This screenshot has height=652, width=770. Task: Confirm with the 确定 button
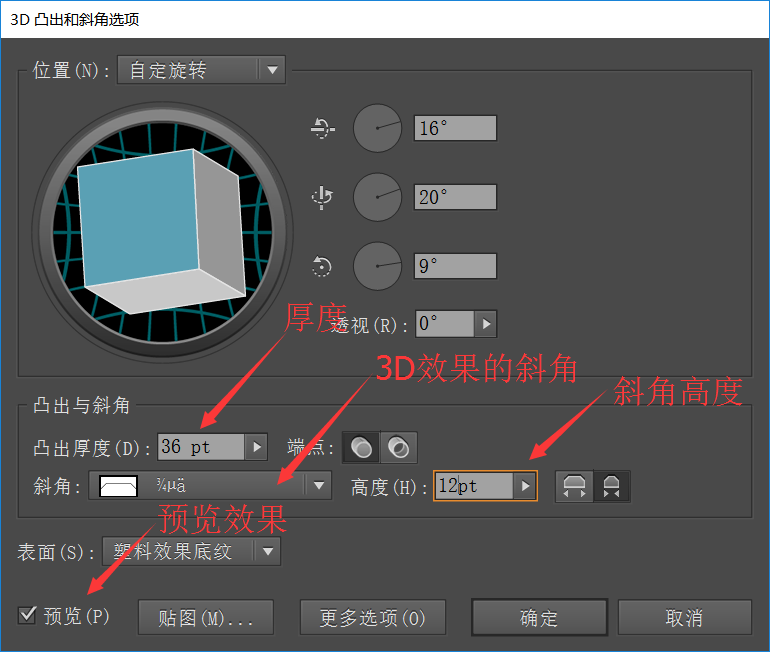[539, 618]
